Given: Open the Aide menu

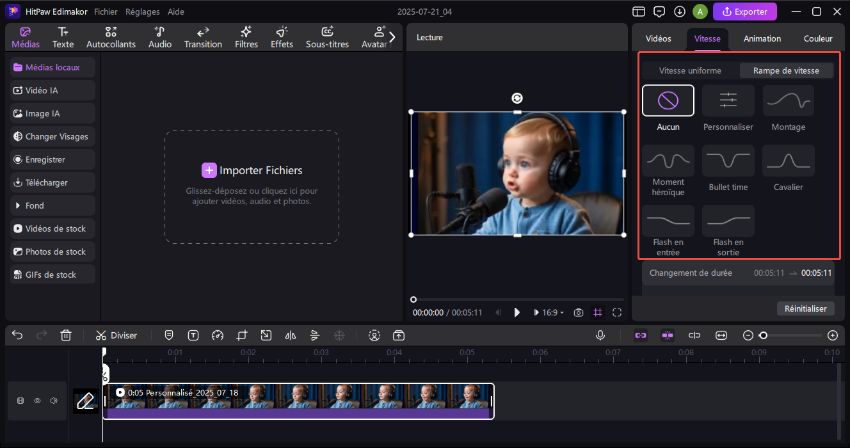Looking at the screenshot, I should tap(176, 11).
